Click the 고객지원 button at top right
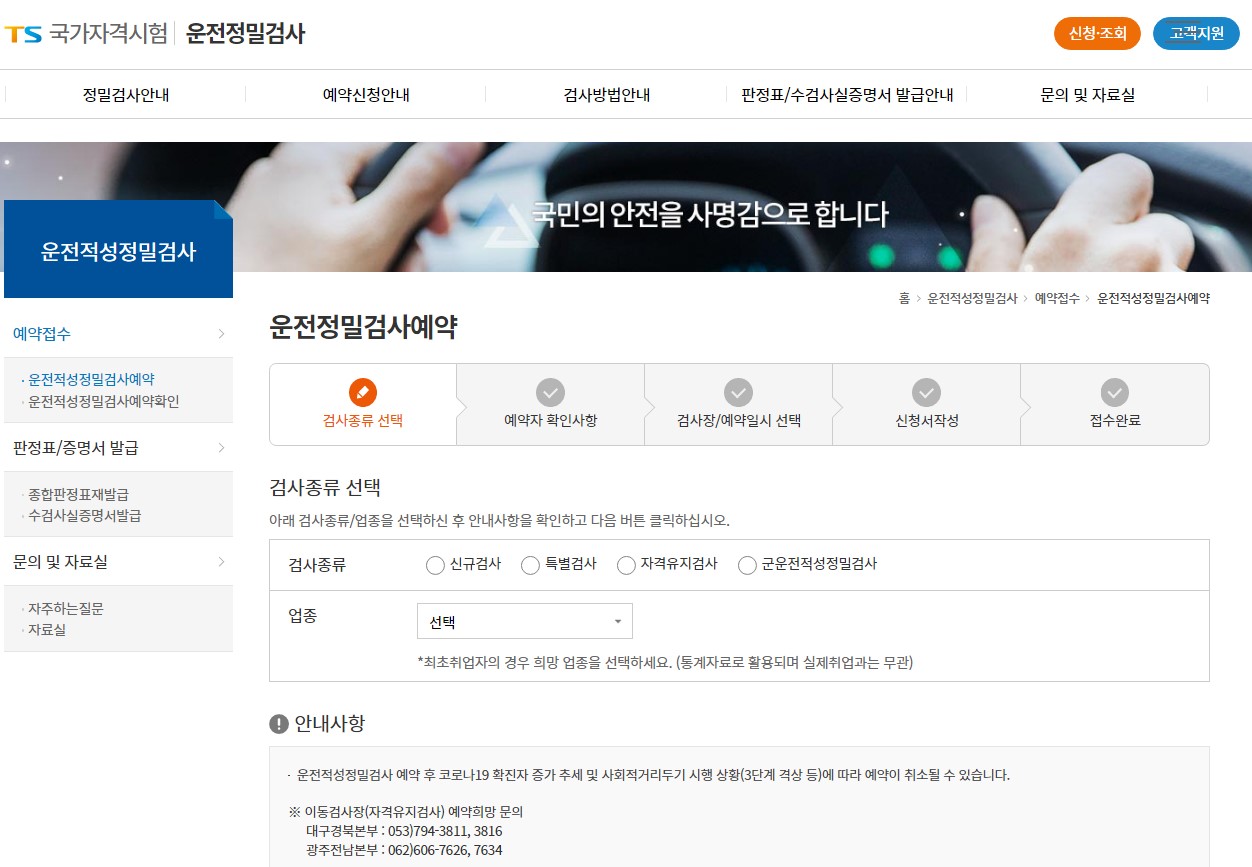This screenshot has width=1252, height=867. 1196,33
